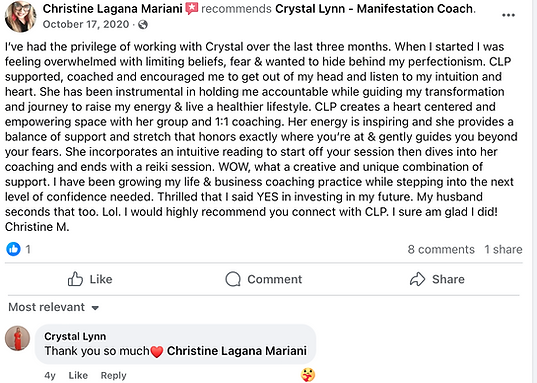Image resolution: width=537 pixels, height=383 pixels.
Task: Visit Crystal Lynn - Manifestation Coach page
Action: 375,9
